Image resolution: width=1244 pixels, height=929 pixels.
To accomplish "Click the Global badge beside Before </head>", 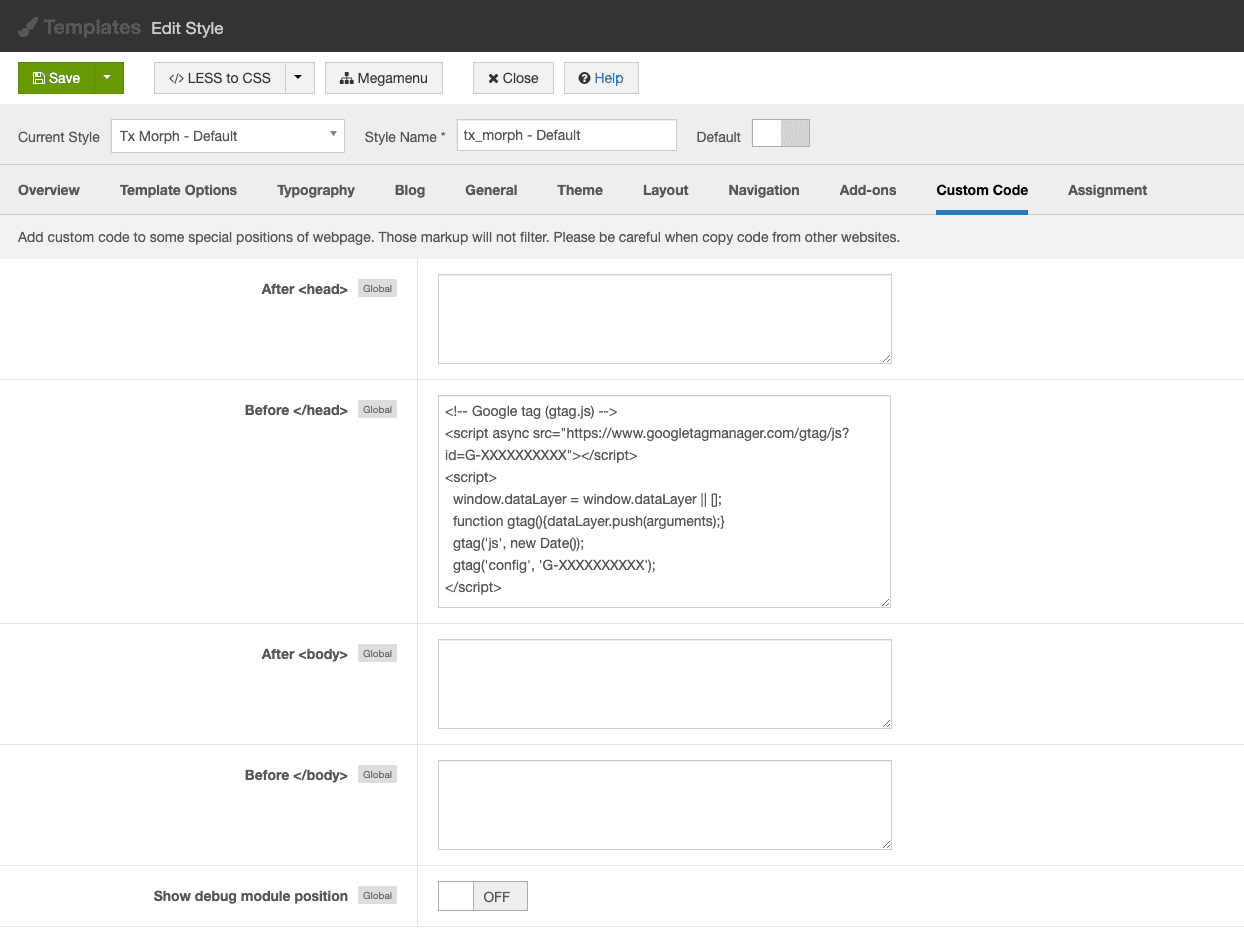I will pos(378,409).
